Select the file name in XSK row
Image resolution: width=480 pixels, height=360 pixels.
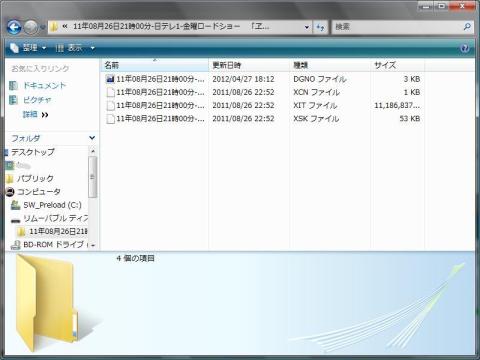pos(160,119)
